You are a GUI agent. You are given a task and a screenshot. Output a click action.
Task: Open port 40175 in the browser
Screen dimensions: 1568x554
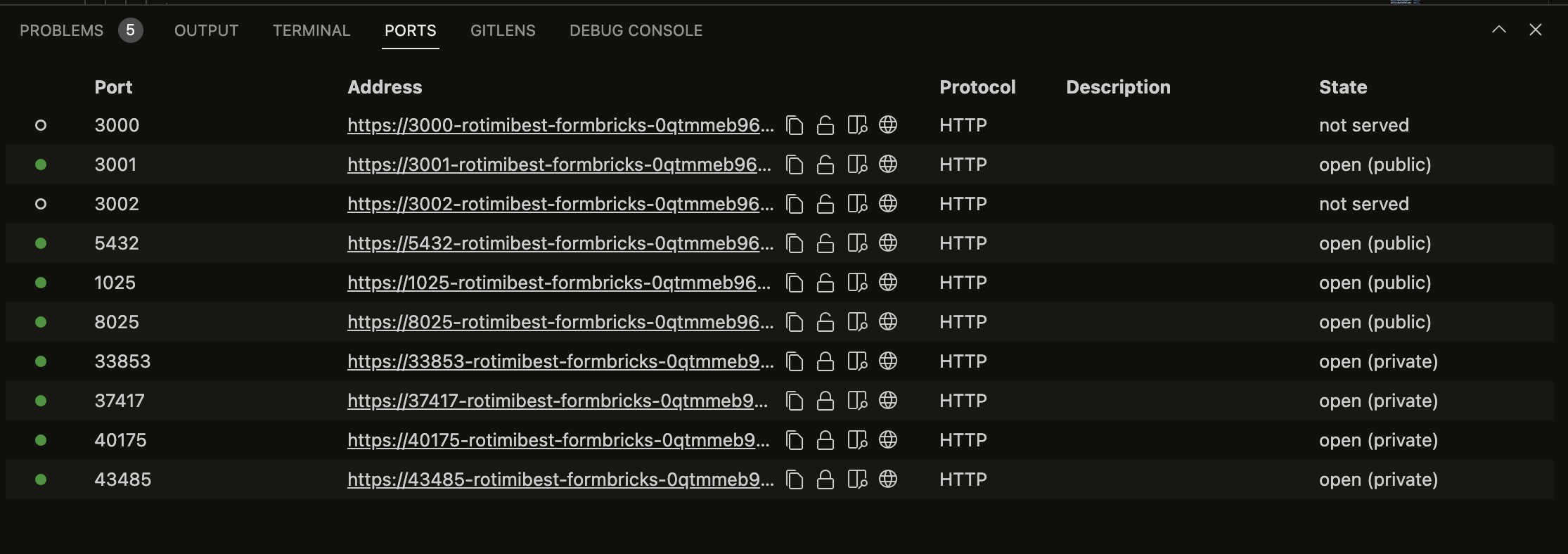pyautogui.click(x=888, y=440)
